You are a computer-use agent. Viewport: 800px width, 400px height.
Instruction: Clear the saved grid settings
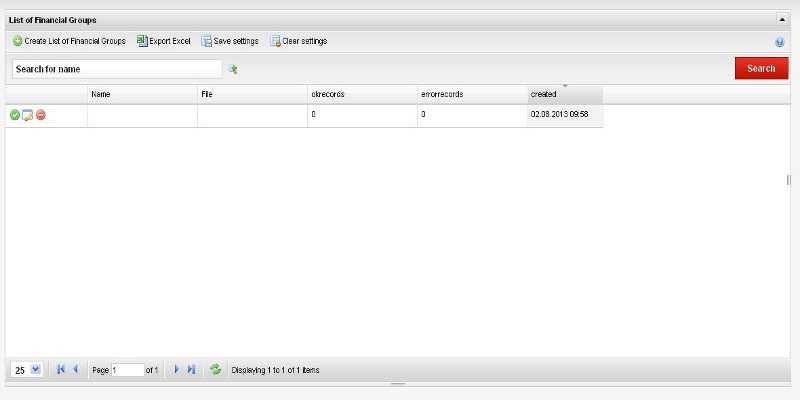(x=299, y=41)
